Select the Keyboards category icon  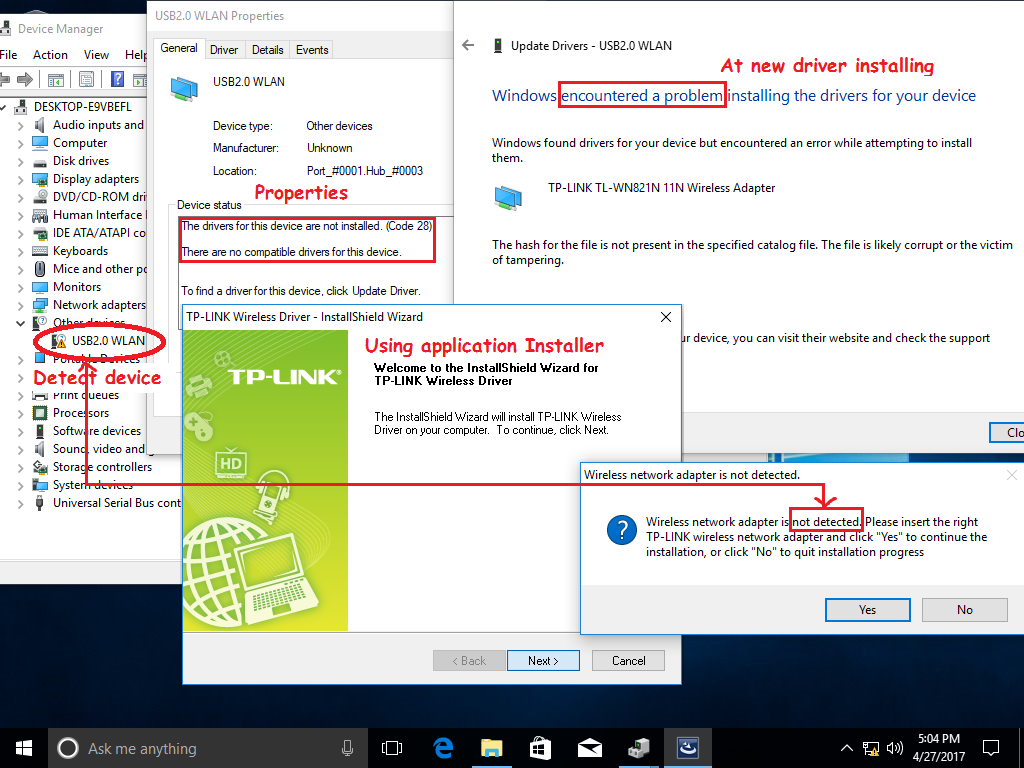click(x=40, y=251)
